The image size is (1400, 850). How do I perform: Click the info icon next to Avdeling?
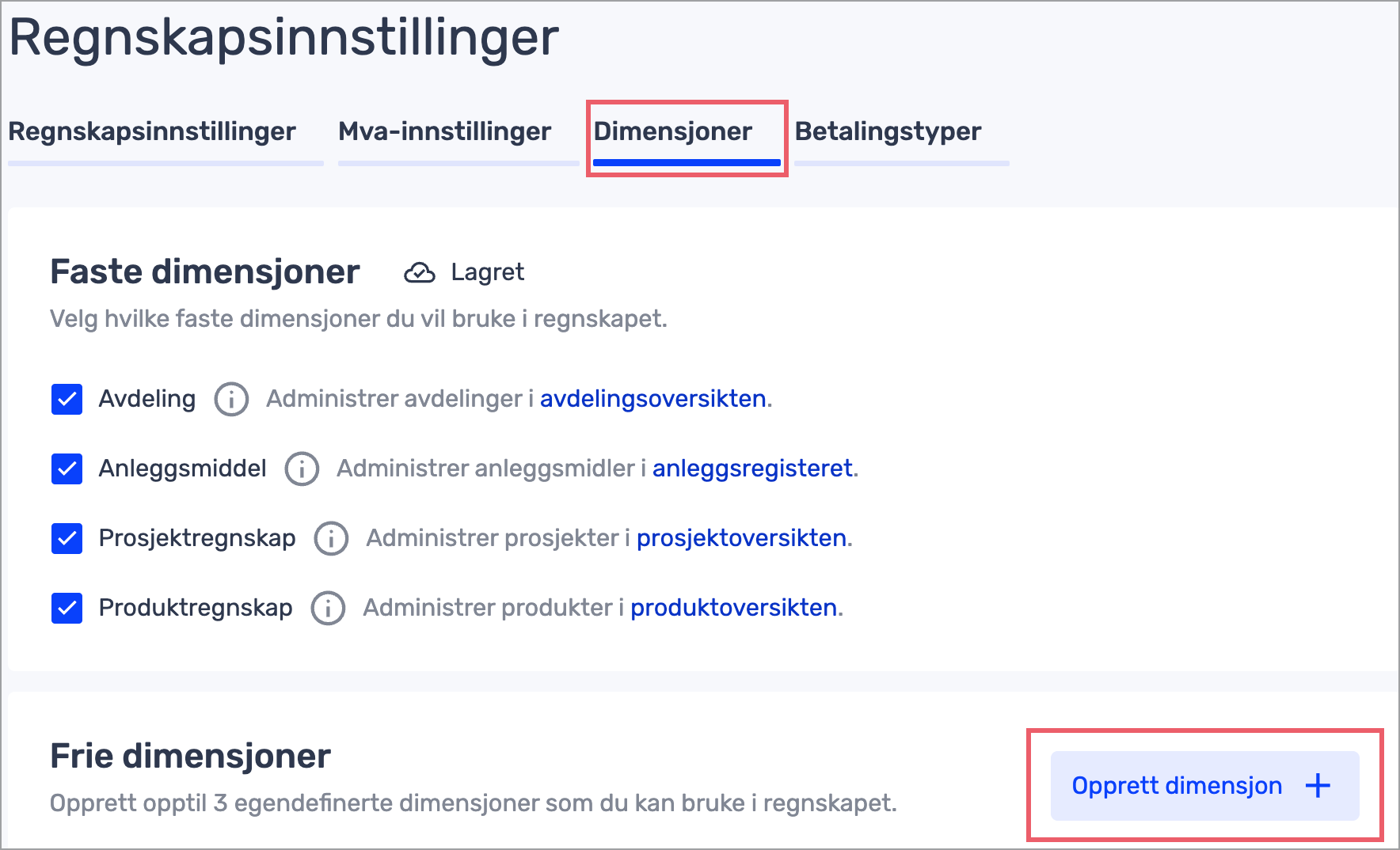[x=231, y=399]
